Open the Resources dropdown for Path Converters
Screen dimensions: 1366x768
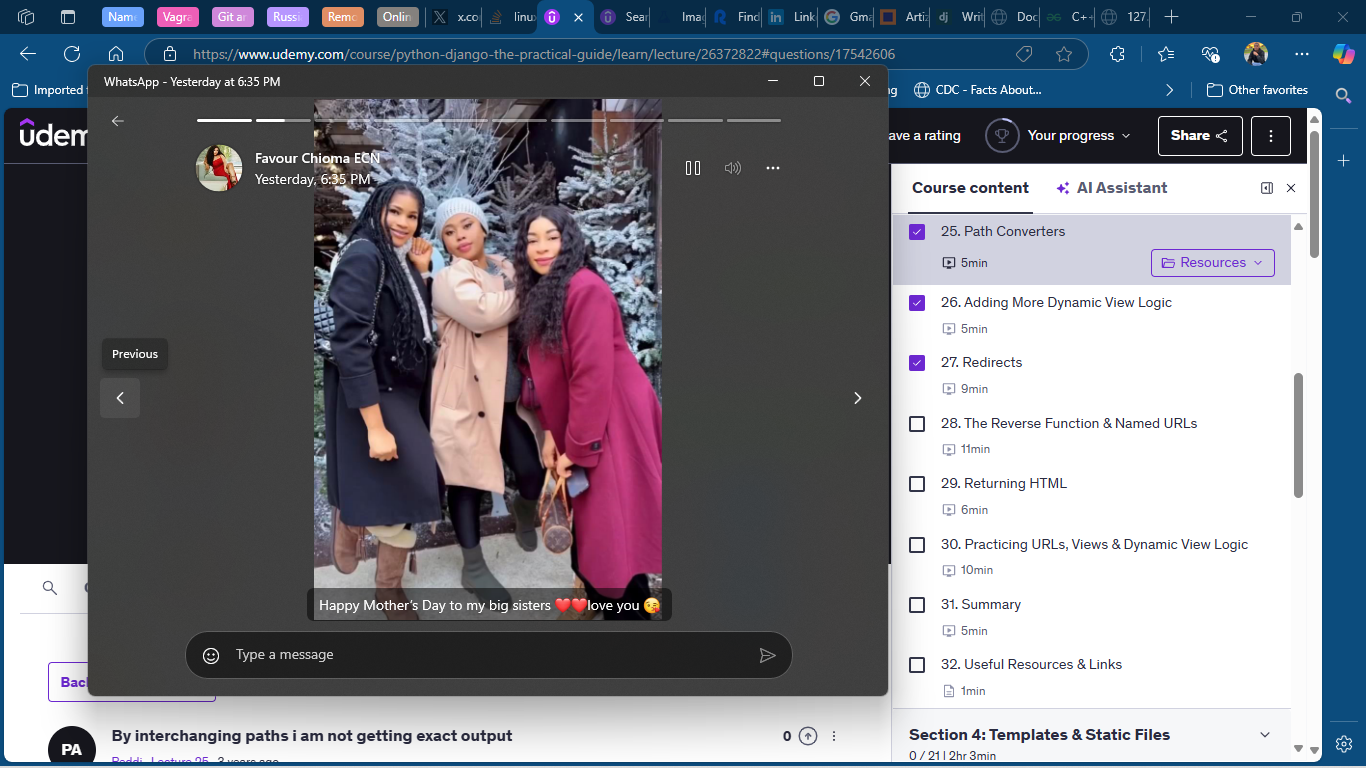(1213, 263)
